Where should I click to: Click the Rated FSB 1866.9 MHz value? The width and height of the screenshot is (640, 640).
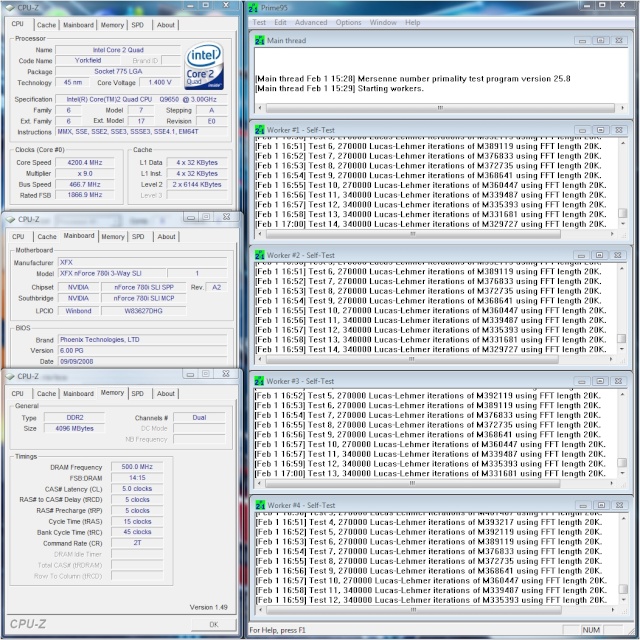85,195
